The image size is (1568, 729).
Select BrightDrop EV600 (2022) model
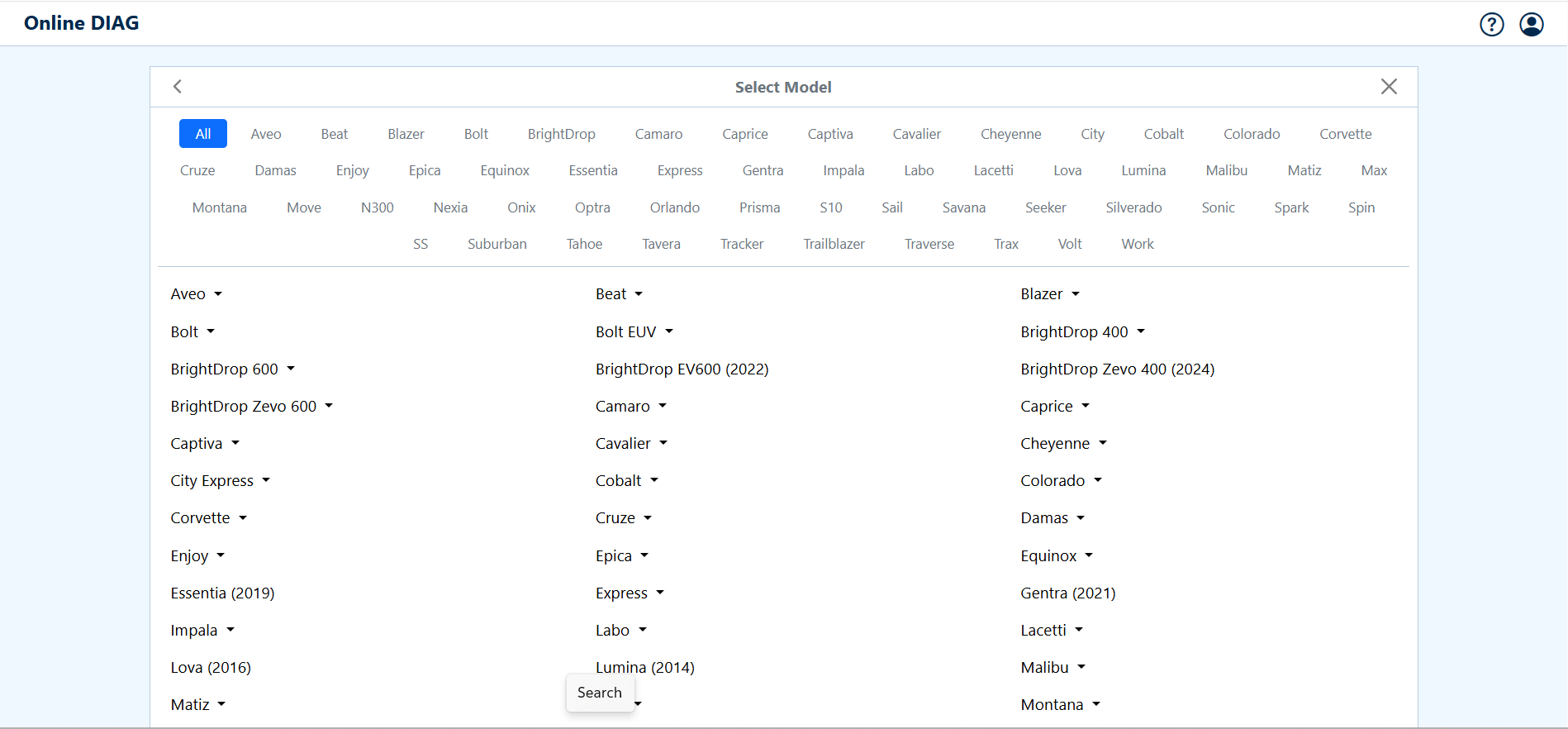pos(682,369)
